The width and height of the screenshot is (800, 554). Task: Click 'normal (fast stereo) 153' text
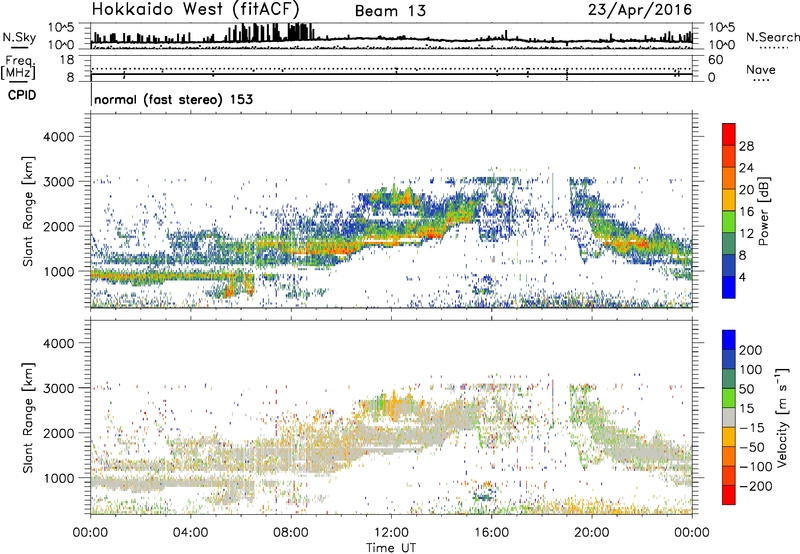[173, 99]
